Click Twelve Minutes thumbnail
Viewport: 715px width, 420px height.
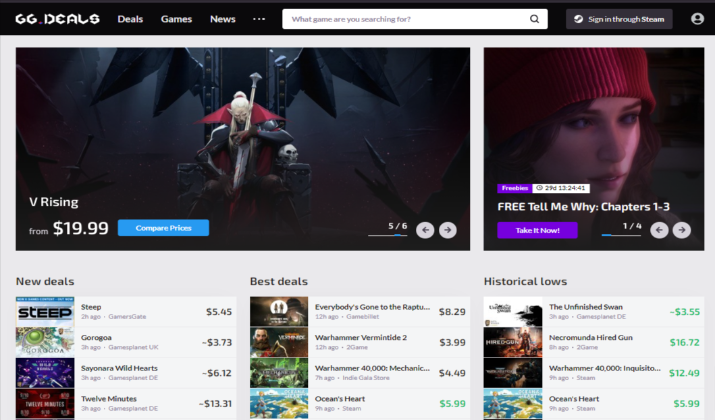(45, 403)
